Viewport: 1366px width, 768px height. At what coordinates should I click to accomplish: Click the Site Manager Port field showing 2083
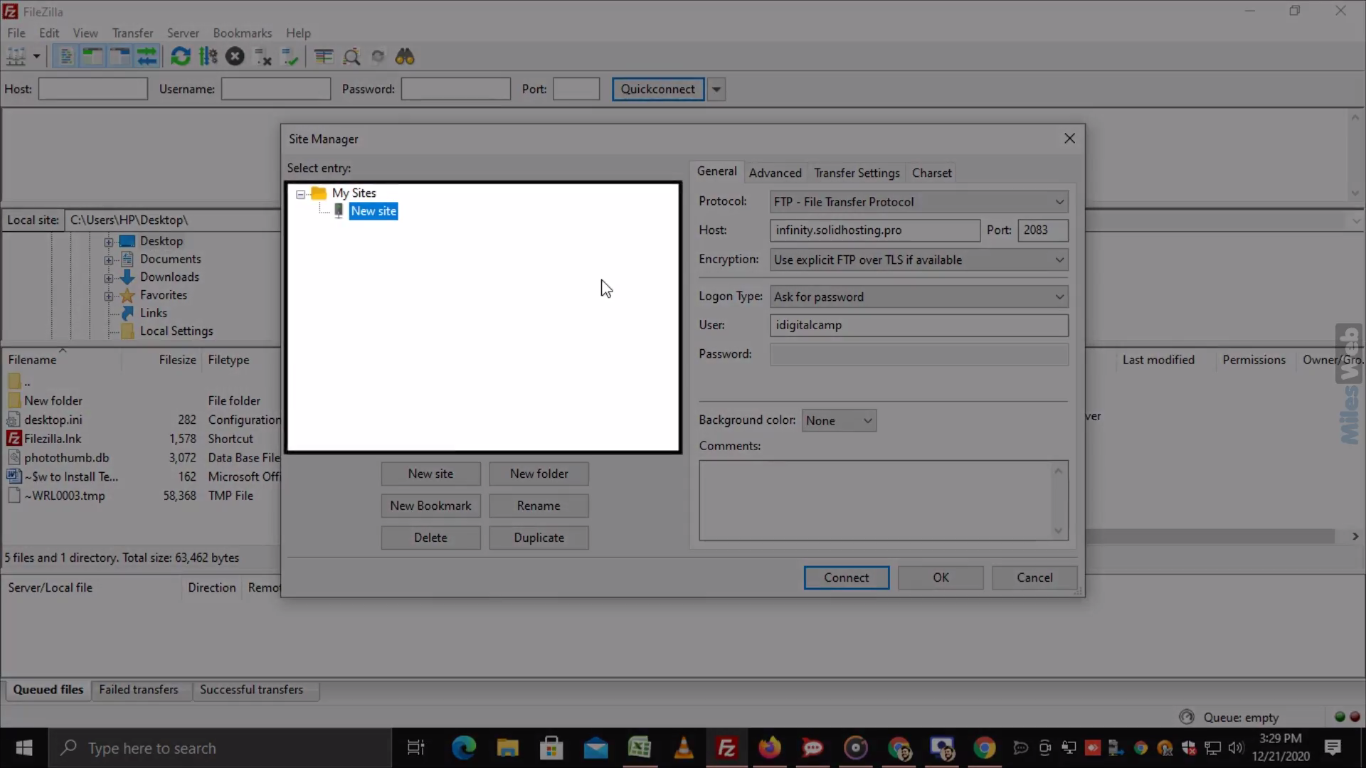click(x=1043, y=230)
